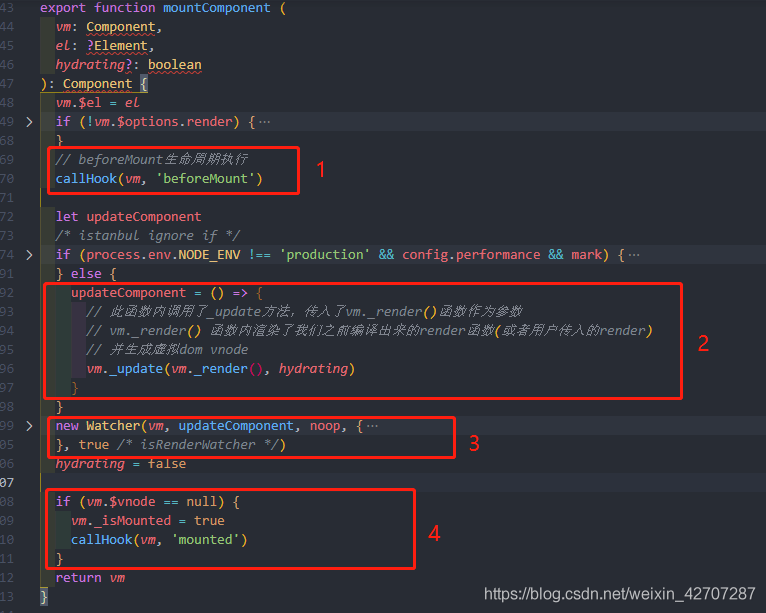Click vm._update method call
Screen dimensions: 766x613
(125, 369)
